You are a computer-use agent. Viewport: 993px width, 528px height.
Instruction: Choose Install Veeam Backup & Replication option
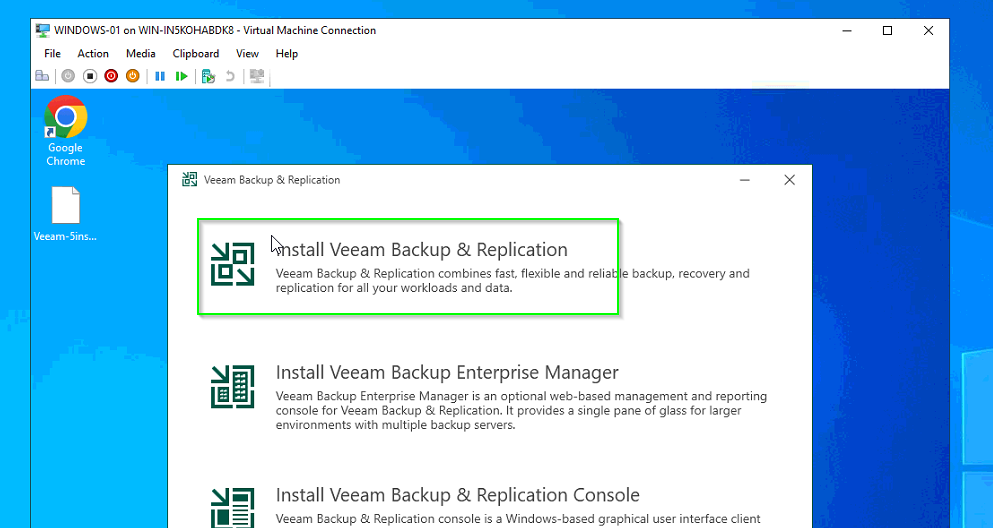(408, 267)
